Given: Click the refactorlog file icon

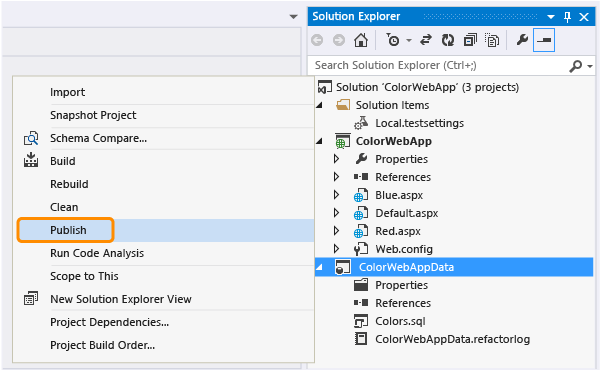Looking at the screenshot, I should click(x=361, y=339).
